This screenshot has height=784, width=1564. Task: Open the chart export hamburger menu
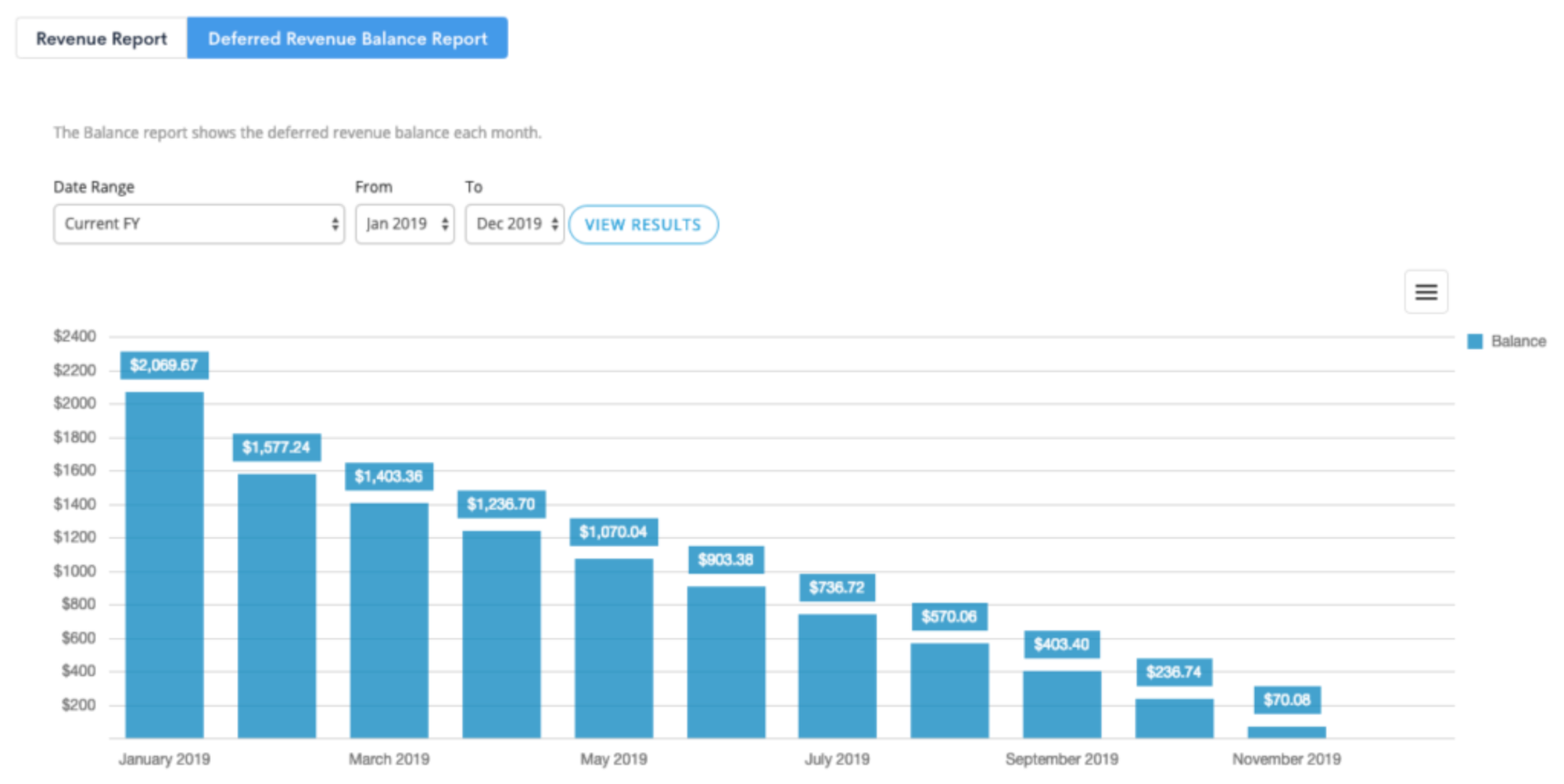1425,292
